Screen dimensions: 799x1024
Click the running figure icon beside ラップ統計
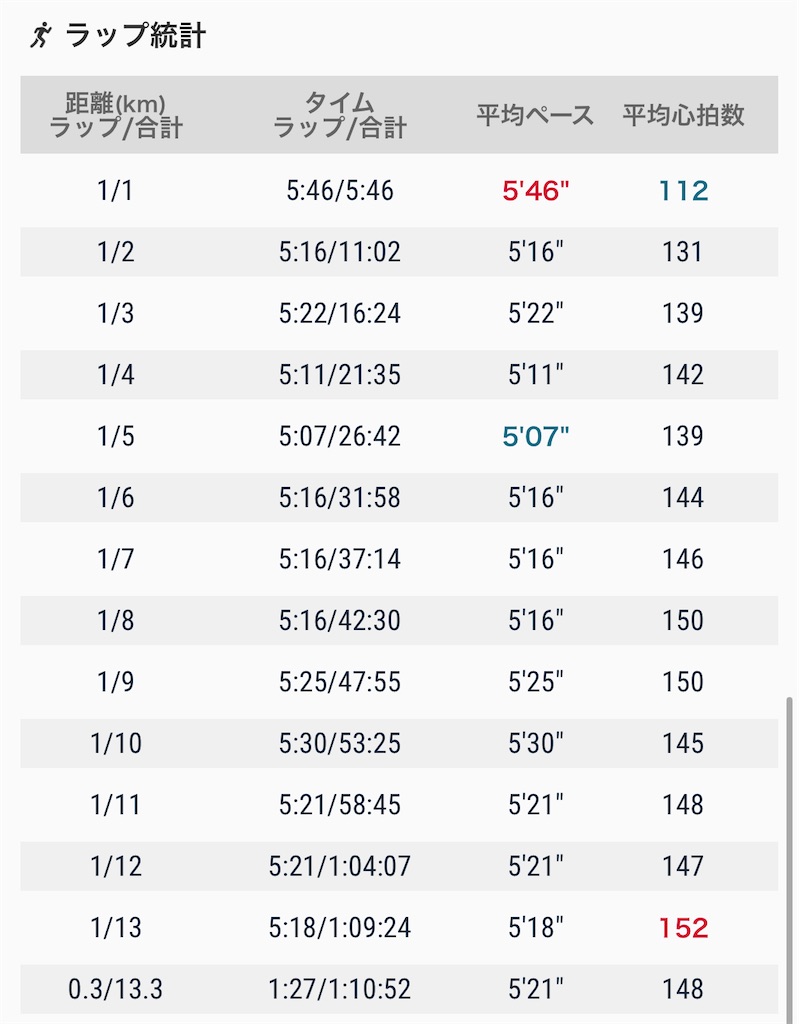[x=40, y=37]
